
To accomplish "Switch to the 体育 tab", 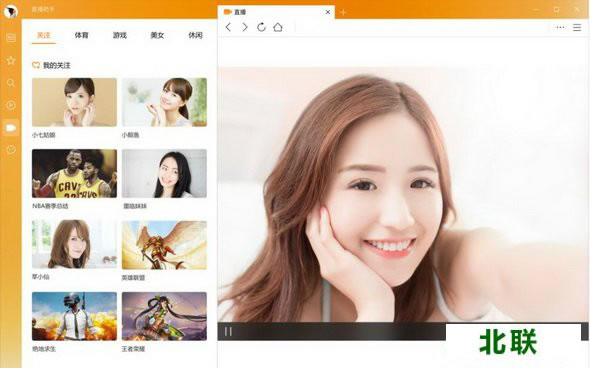I will click(x=81, y=35).
